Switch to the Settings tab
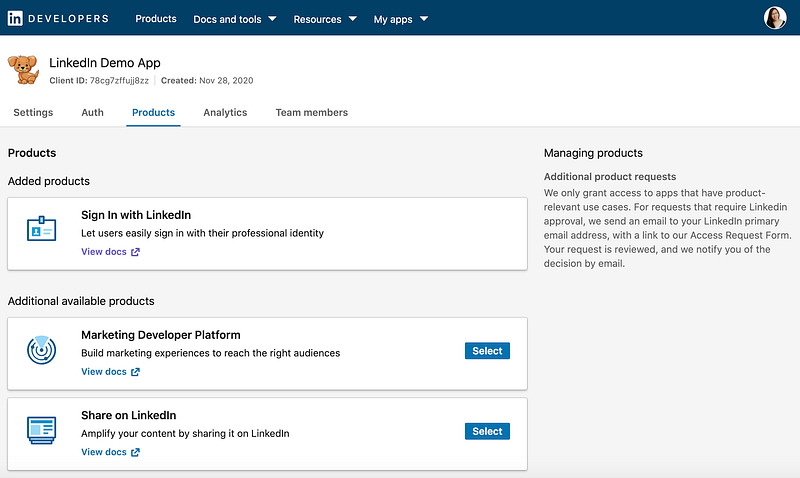 [x=33, y=112]
